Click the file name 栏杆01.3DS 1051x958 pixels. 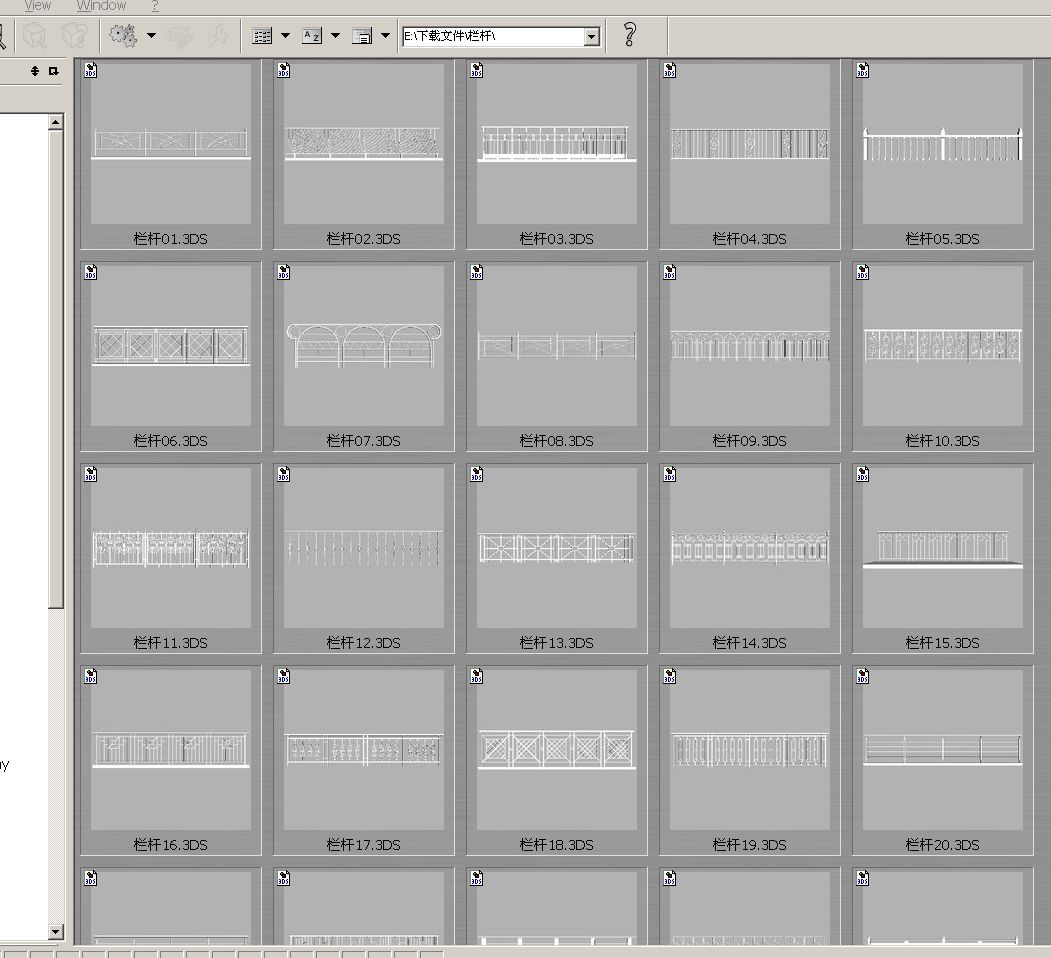[171, 239]
